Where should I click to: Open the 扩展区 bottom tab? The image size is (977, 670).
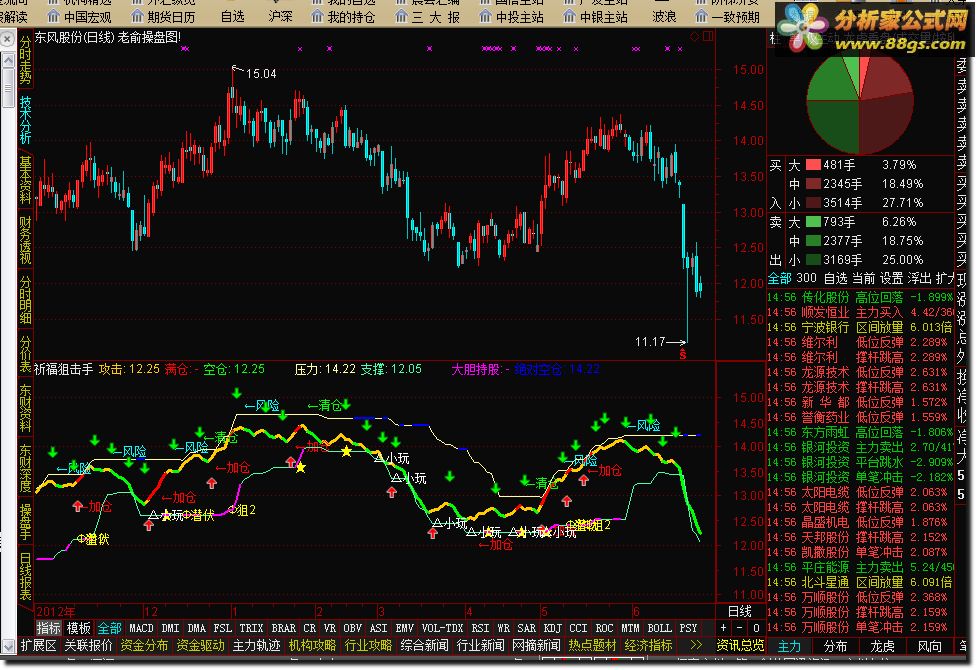pos(38,645)
